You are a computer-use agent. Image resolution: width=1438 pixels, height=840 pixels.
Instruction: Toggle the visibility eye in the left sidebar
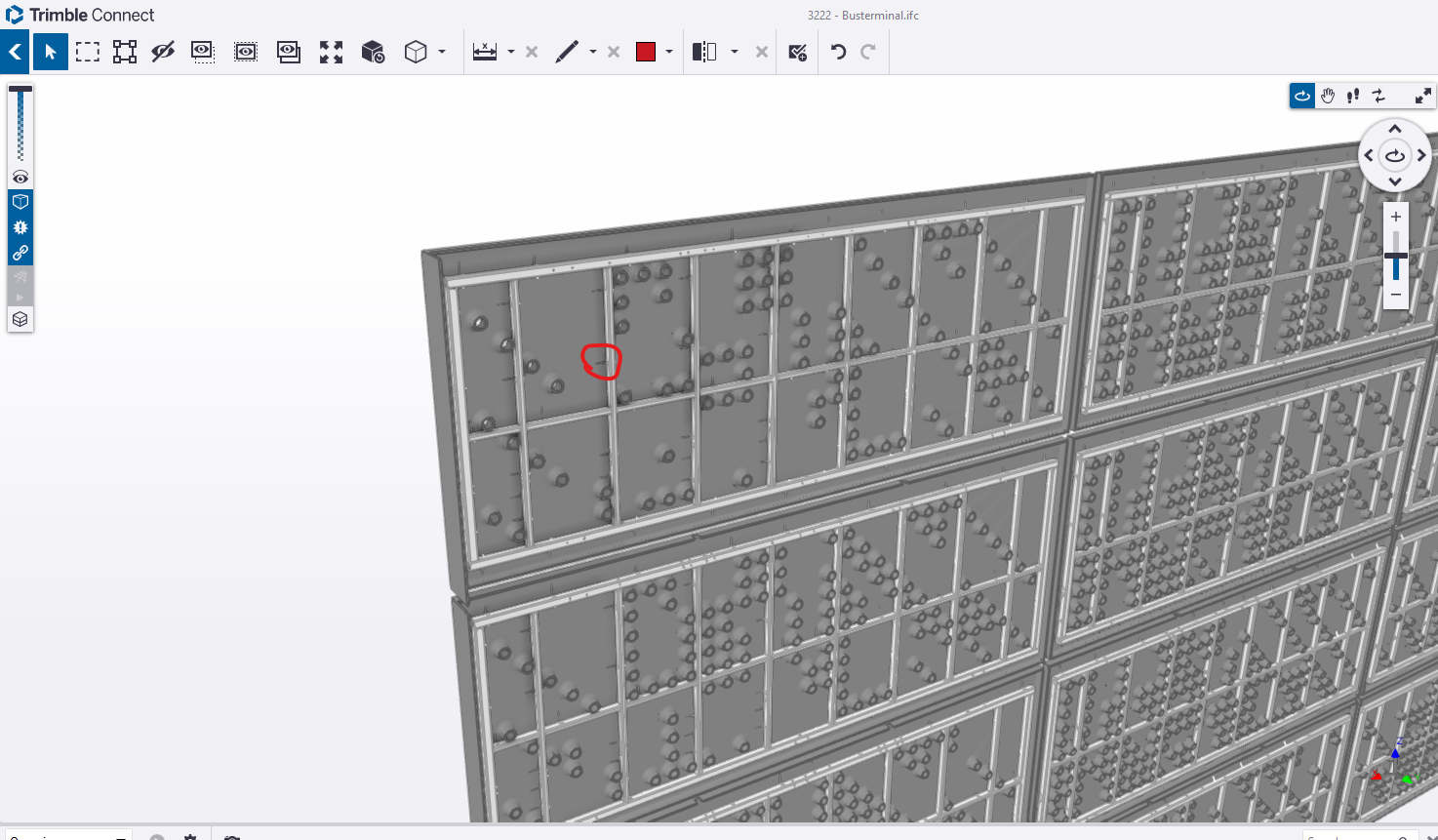point(20,177)
